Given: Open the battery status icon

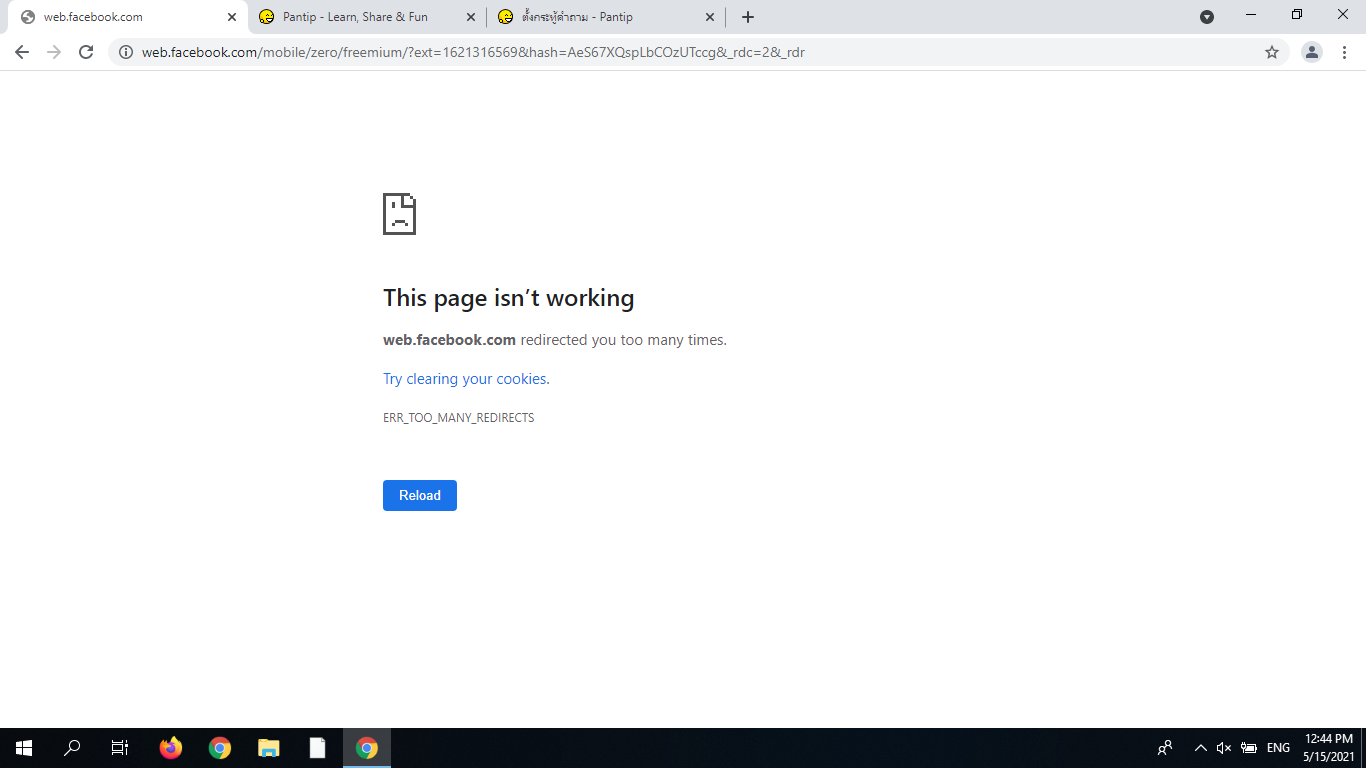Looking at the screenshot, I should pos(1249,748).
